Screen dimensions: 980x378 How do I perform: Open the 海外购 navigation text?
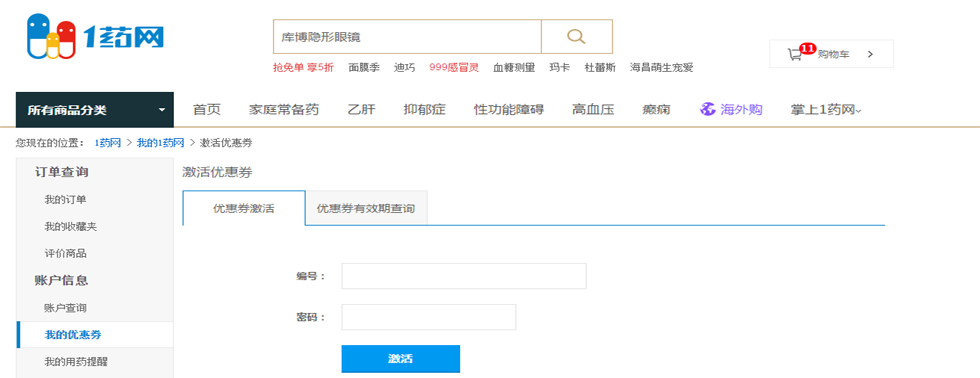click(741, 110)
